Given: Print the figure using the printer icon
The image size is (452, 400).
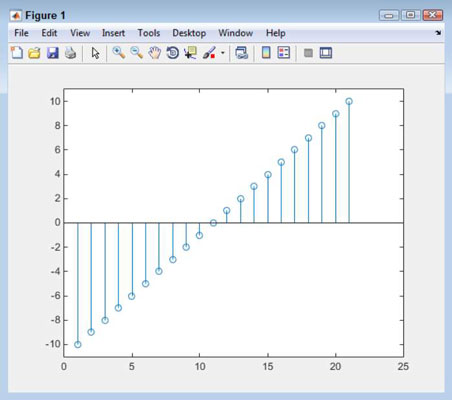Looking at the screenshot, I should pyautogui.click(x=70, y=53).
